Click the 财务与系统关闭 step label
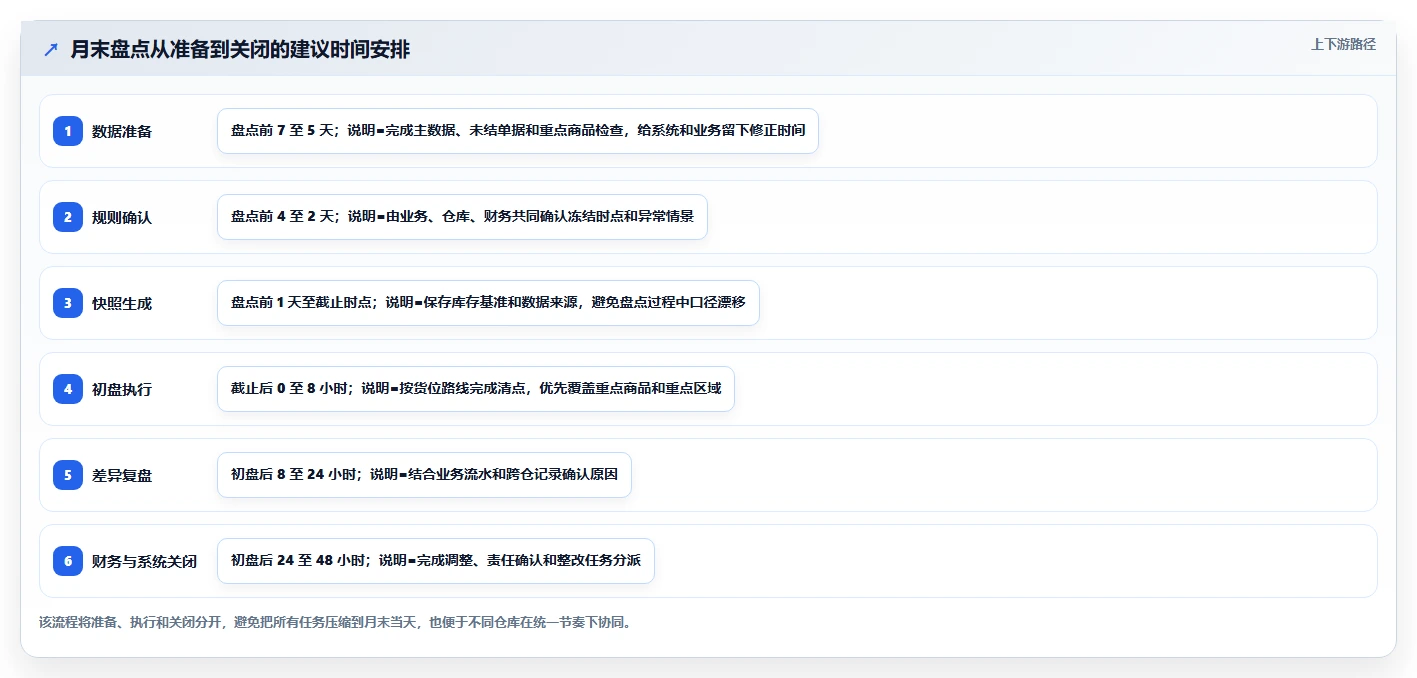Viewport: 1417px width, 678px height. [144, 561]
